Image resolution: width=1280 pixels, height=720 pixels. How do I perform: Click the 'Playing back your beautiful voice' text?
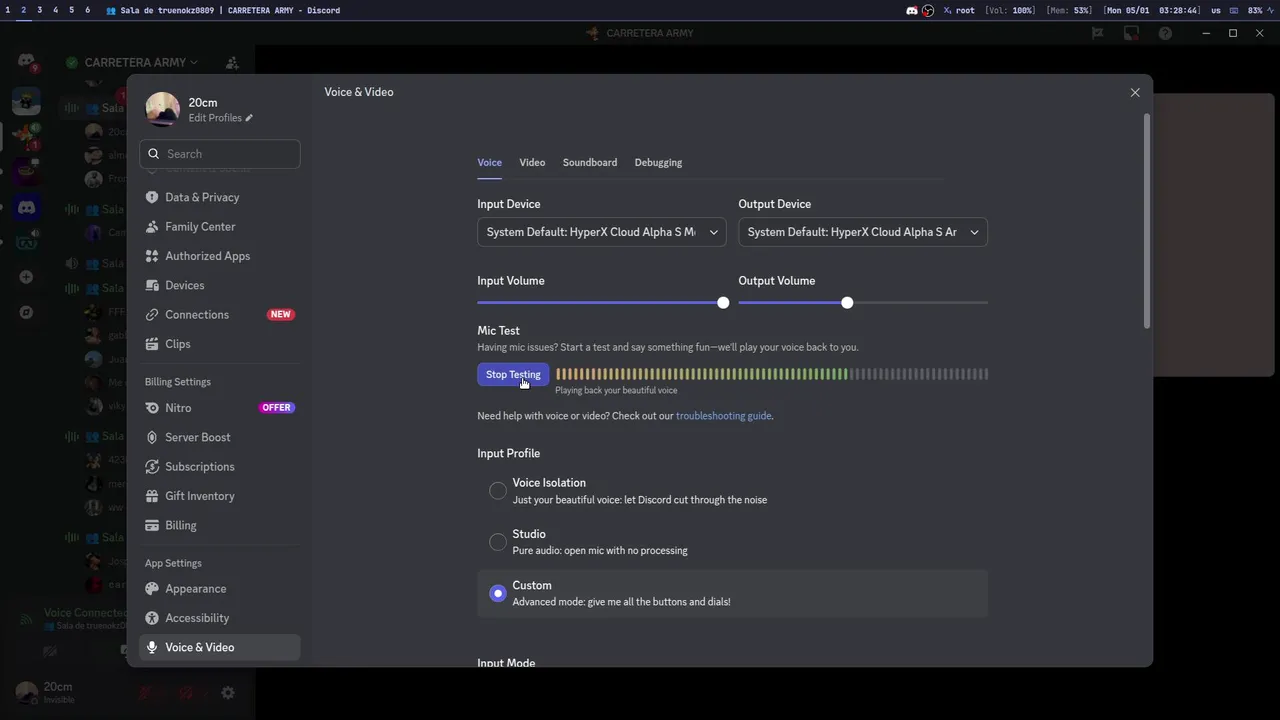(x=616, y=391)
